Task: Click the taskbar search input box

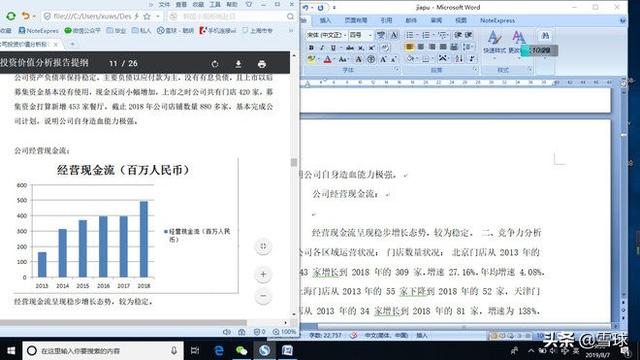Action: 102,351
